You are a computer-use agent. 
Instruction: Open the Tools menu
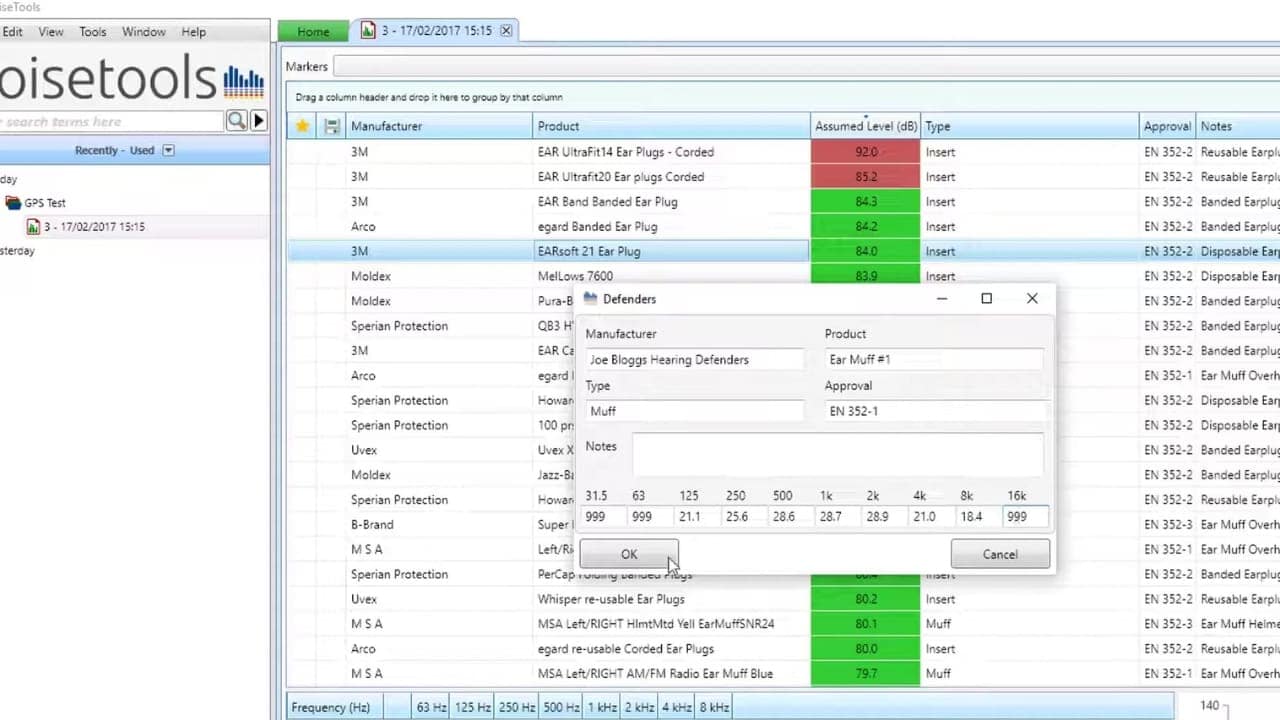(93, 32)
